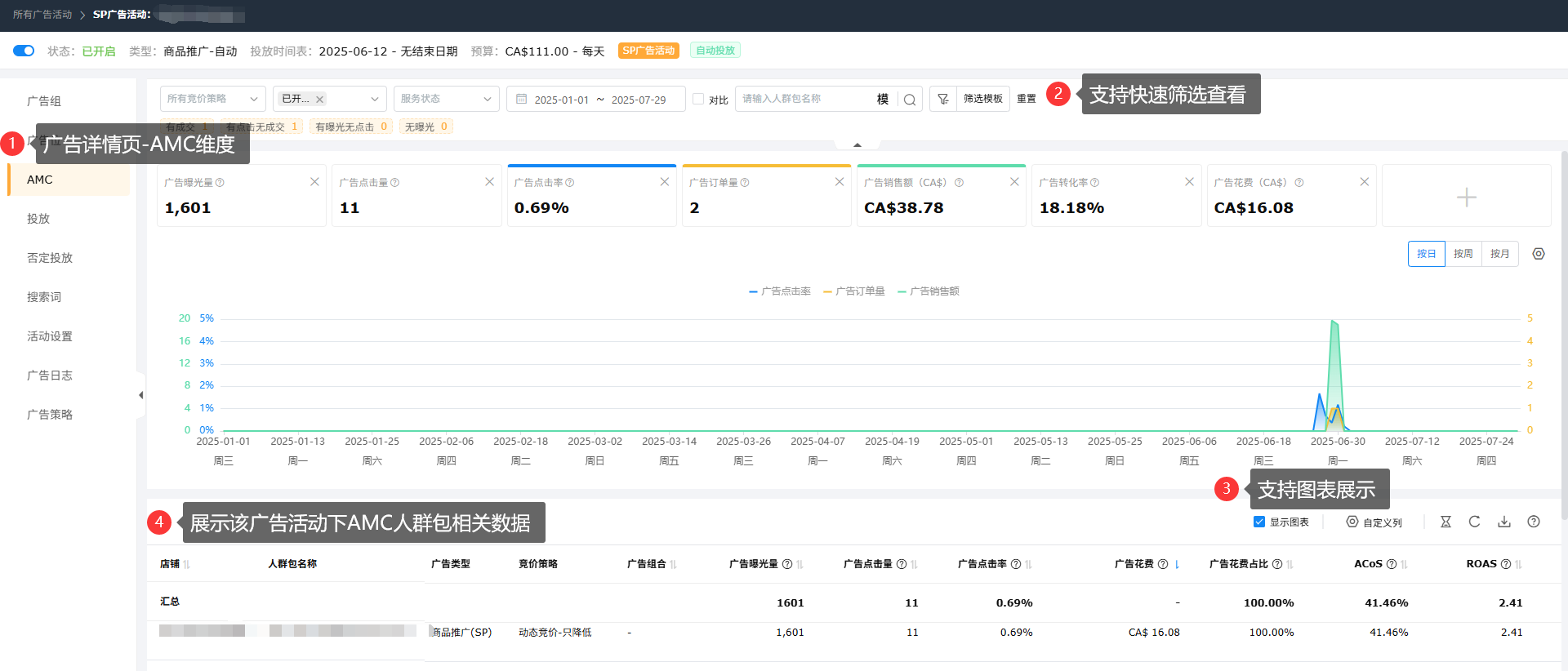Click the refresh icon above table
This screenshot has width=1568, height=671.
1475,522
